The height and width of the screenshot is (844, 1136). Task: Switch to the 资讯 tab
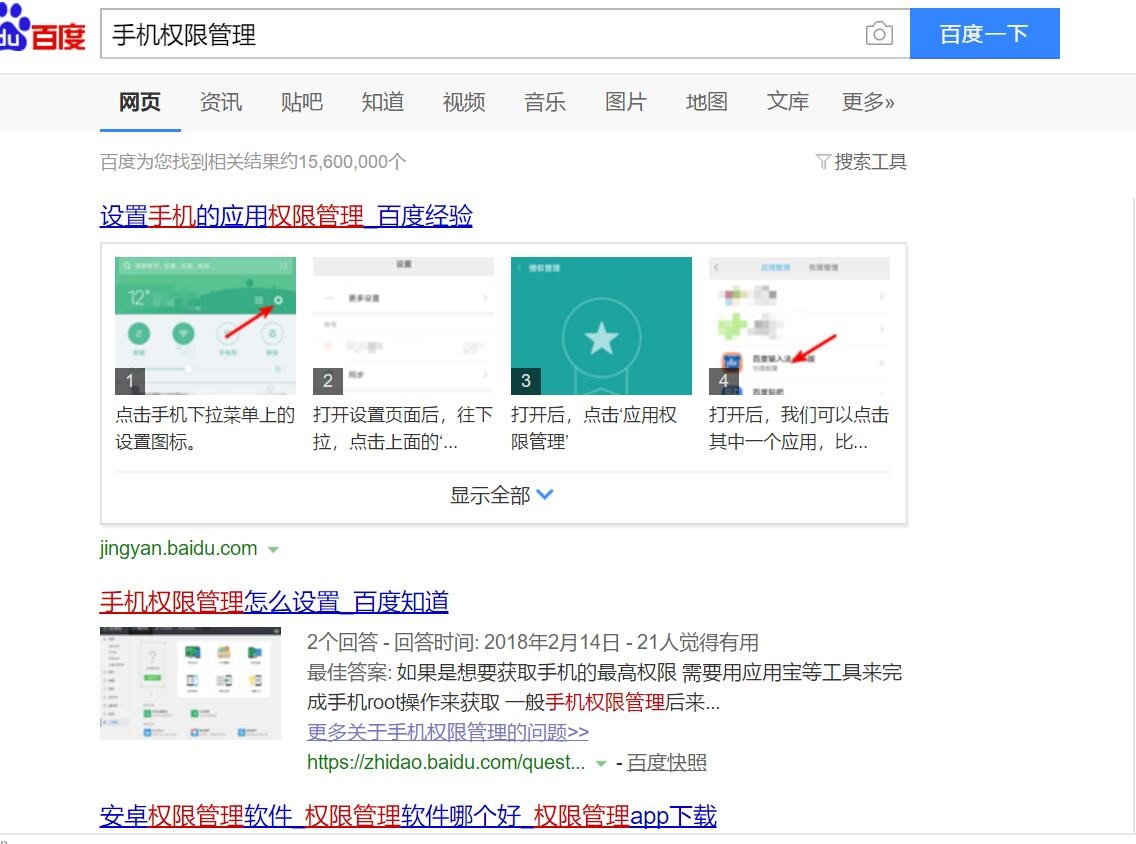221,102
